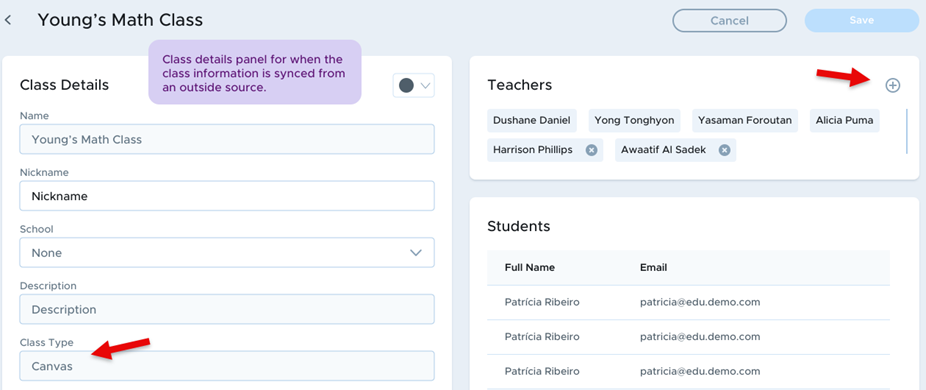Sort by the Full Name column header
926x390 pixels.
(530, 267)
